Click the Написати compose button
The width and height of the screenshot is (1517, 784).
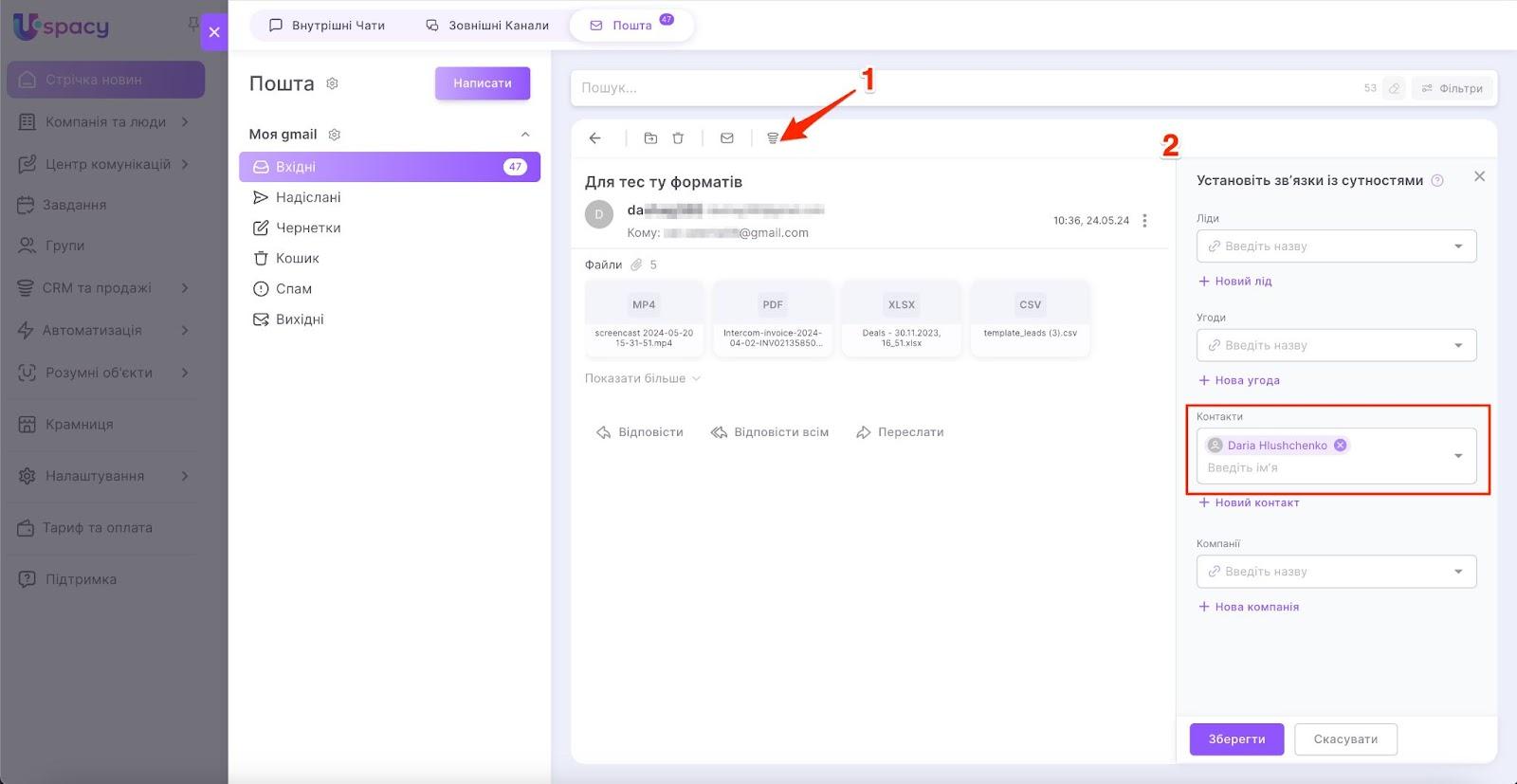point(482,83)
